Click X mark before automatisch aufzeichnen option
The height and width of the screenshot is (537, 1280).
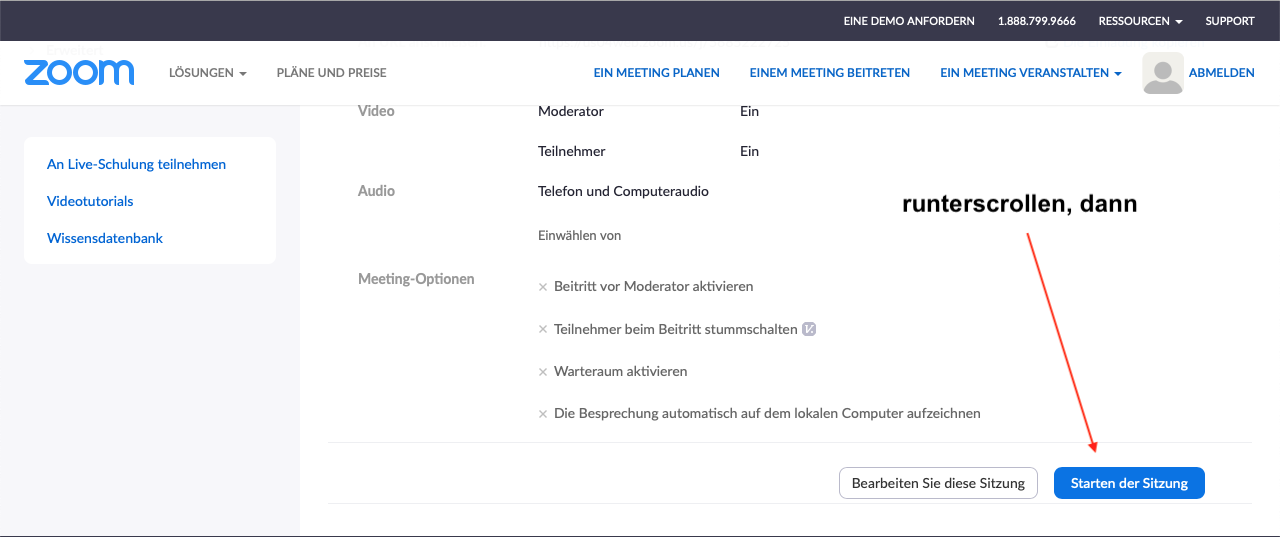point(543,414)
